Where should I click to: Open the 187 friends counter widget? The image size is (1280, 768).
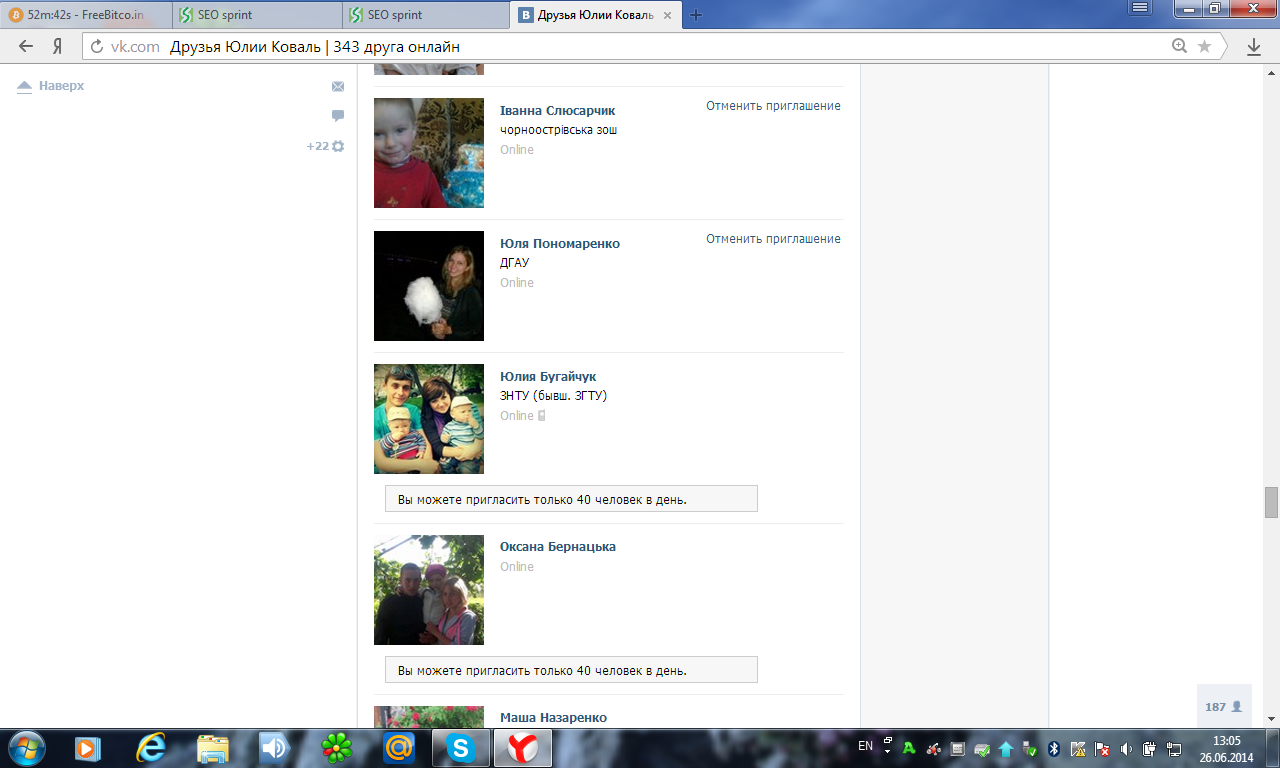tap(1224, 706)
